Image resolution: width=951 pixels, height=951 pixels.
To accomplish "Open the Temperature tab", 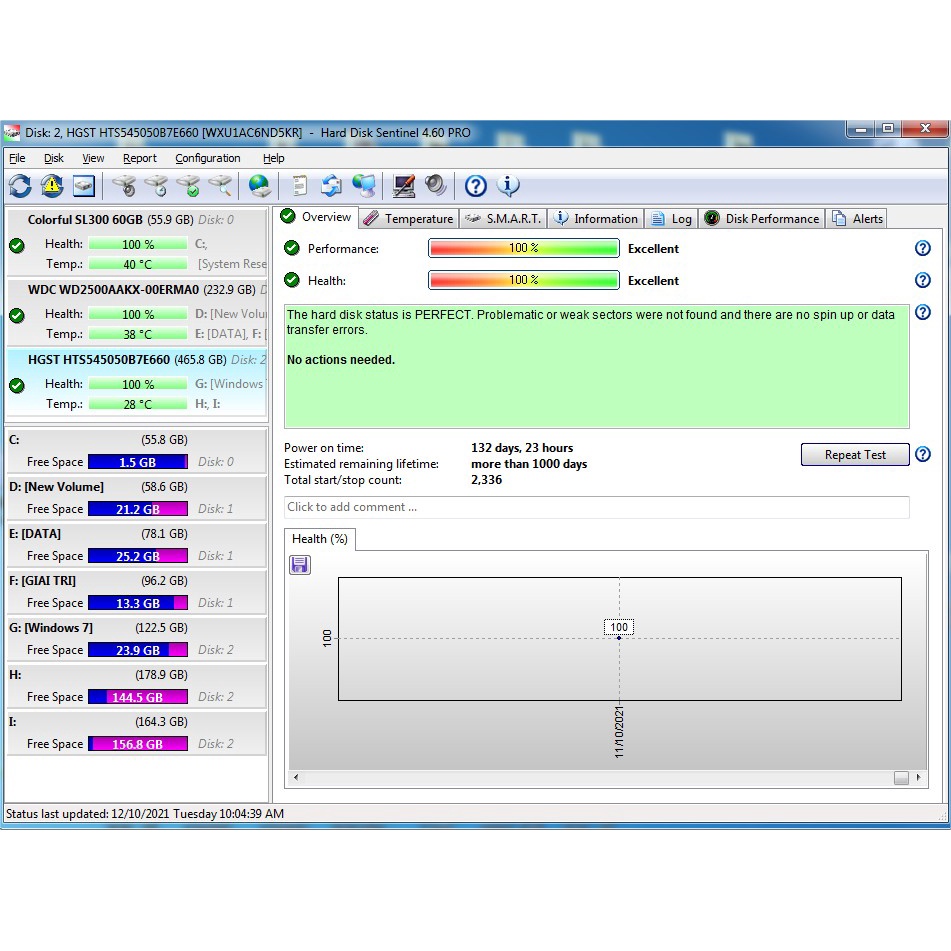I will coord(408,219).
